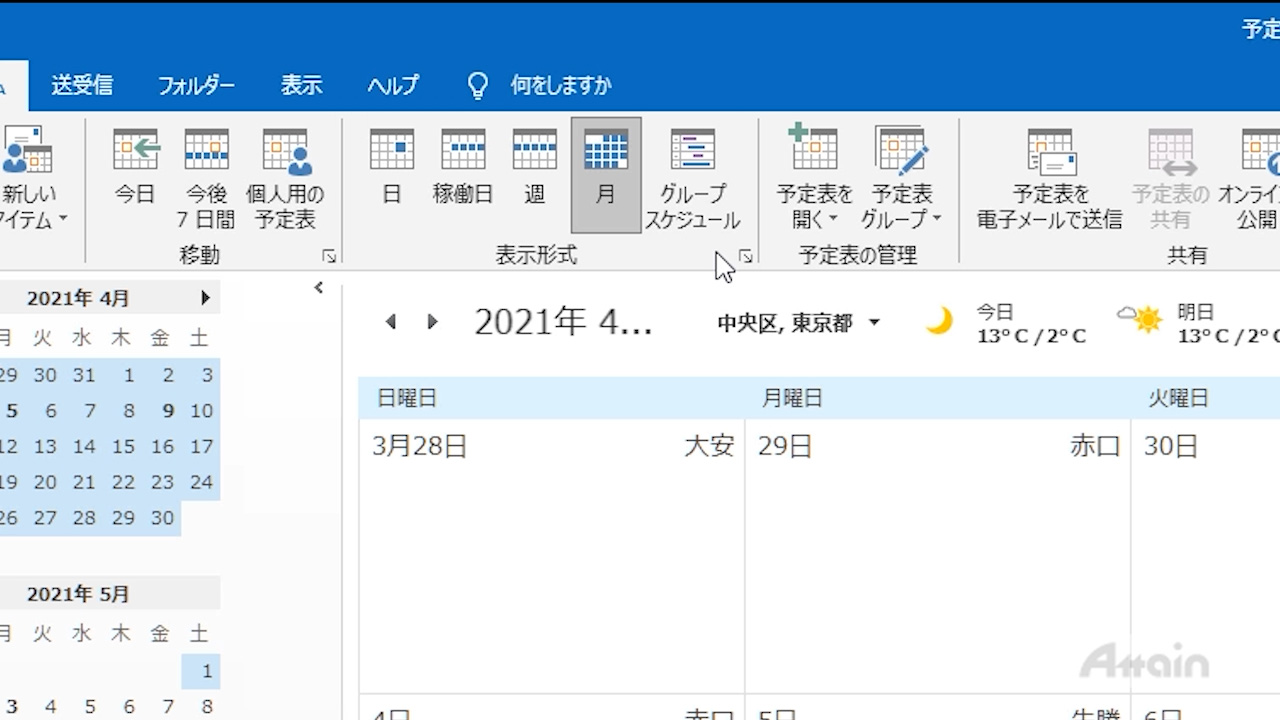The height and width of the screenshot is (720, 1280).
Task: Click the Tell Me (何をしますか) search box
Action: point(560,86)
